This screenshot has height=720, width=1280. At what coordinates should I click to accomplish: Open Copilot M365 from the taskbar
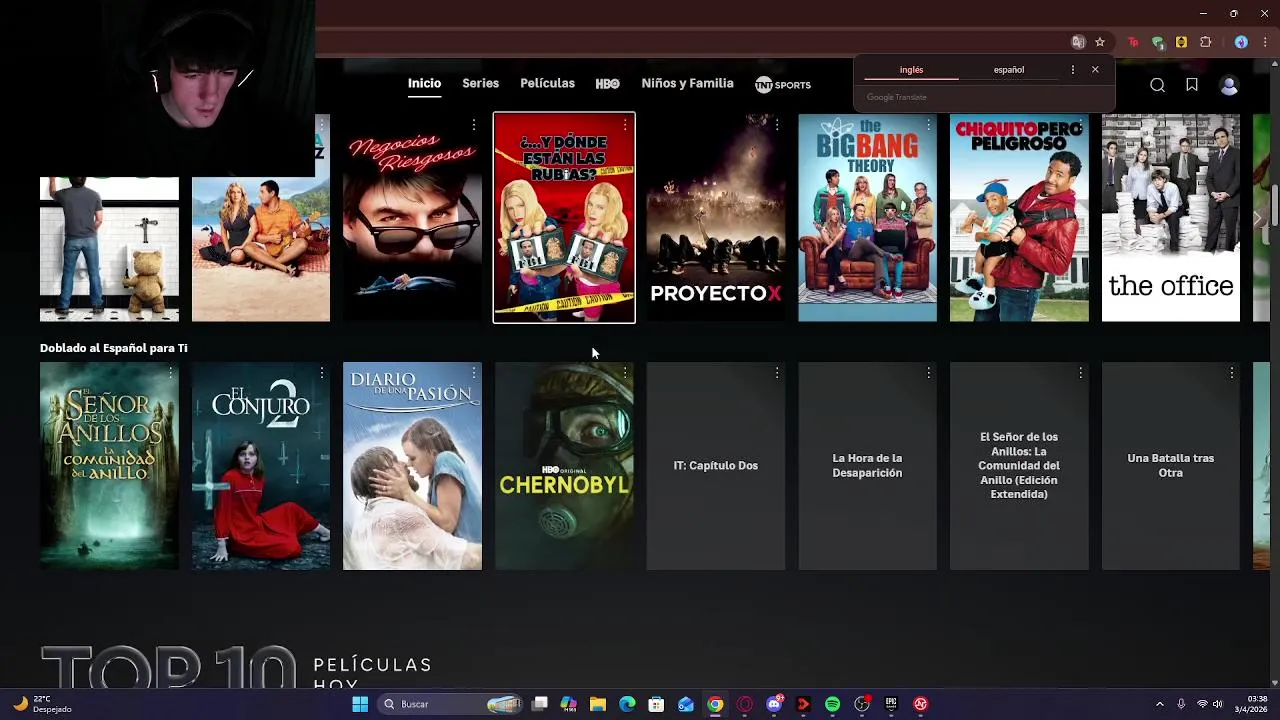pos(568,704)
